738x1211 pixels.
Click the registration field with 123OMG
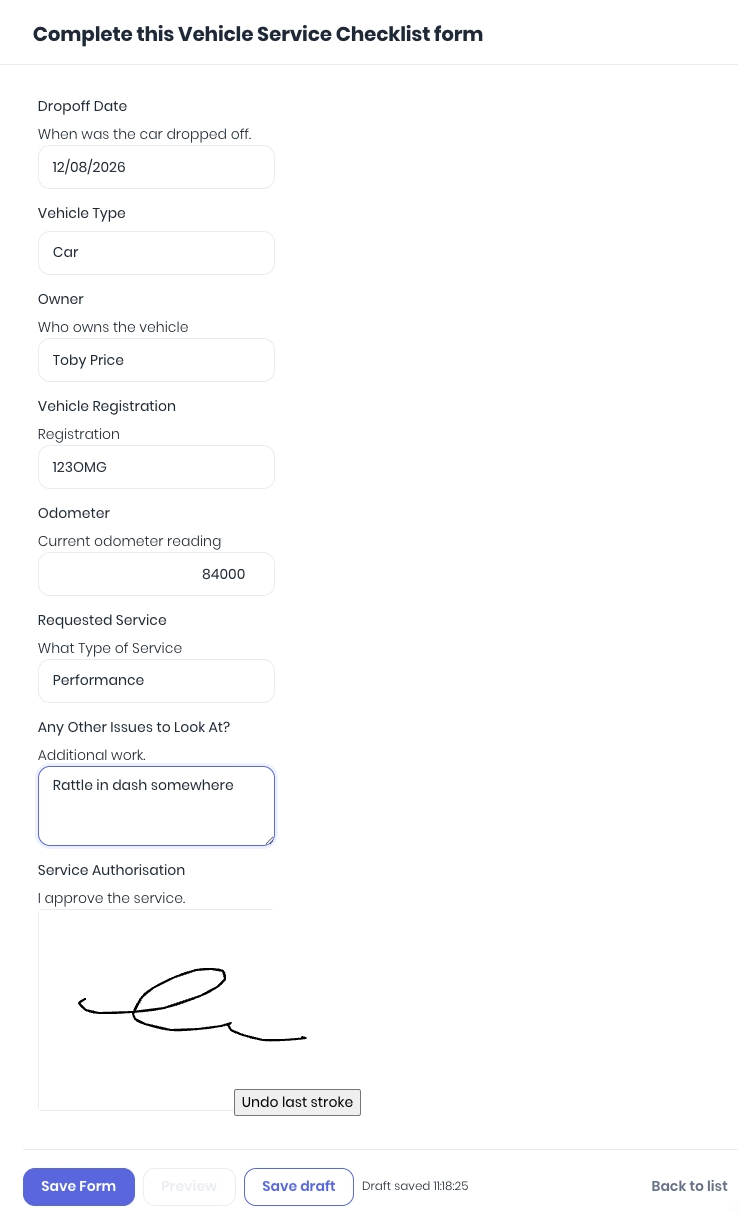coord(156,467)
